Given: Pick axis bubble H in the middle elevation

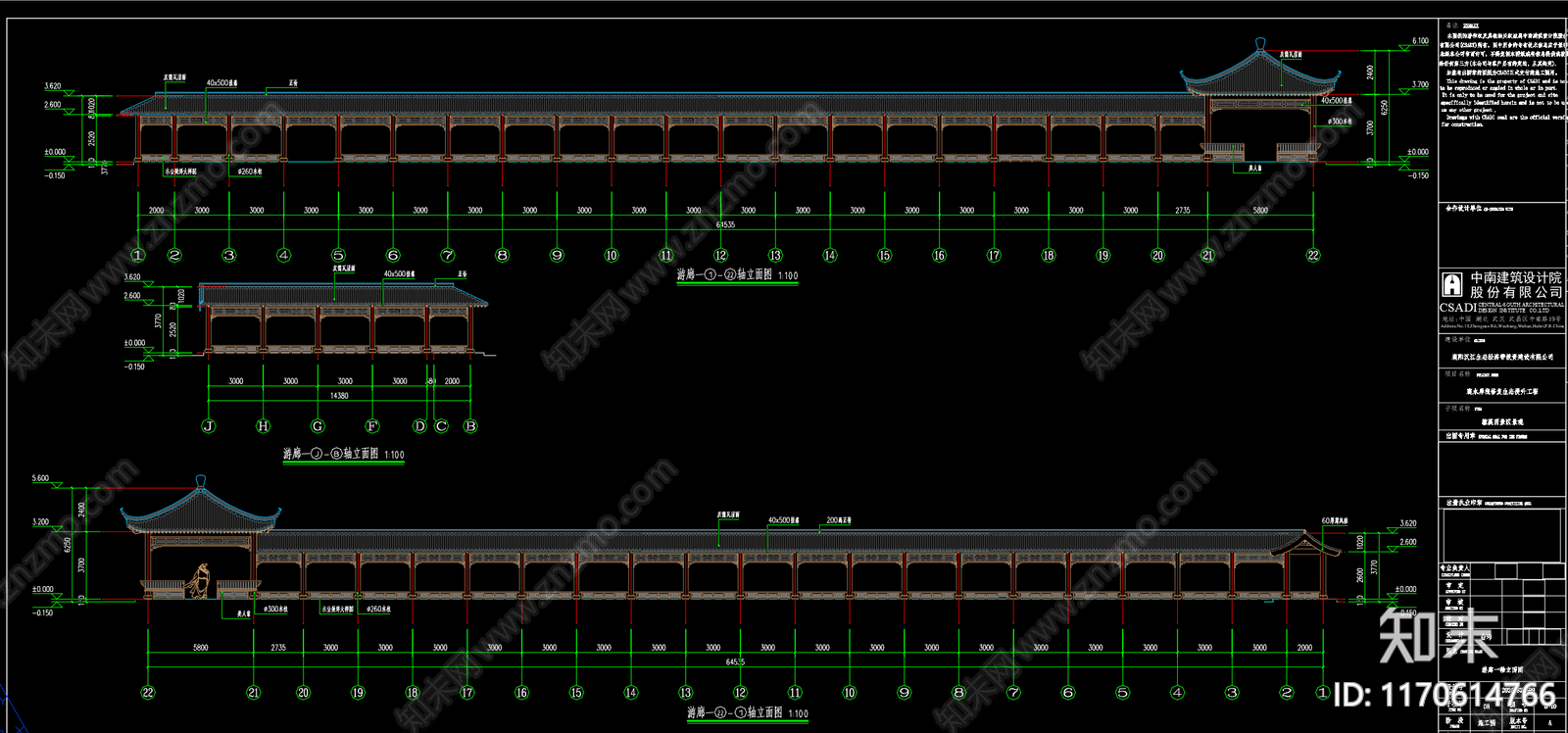Looking at the screenshot, I should [263, 426].
